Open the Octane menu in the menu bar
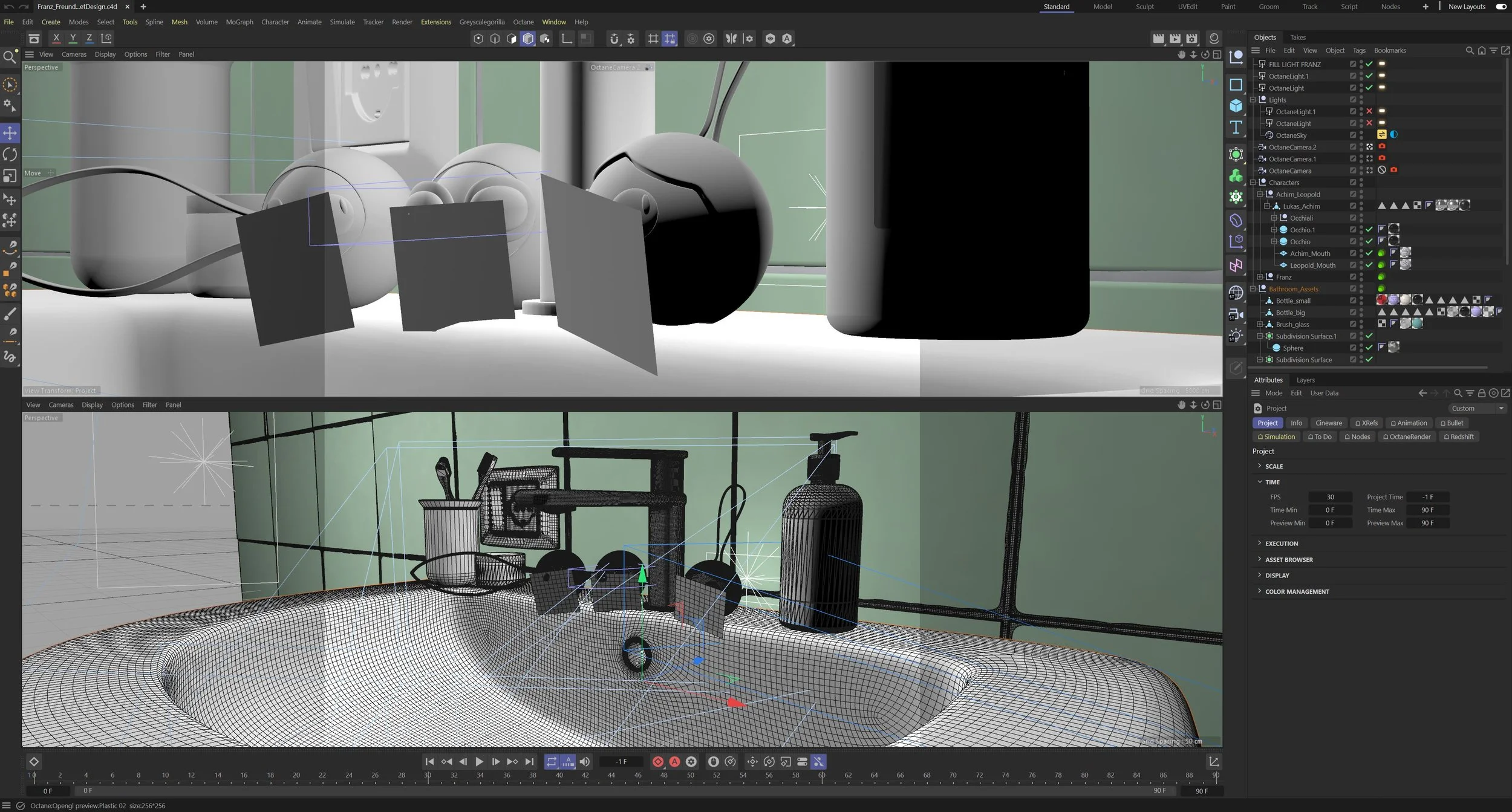 523,22
